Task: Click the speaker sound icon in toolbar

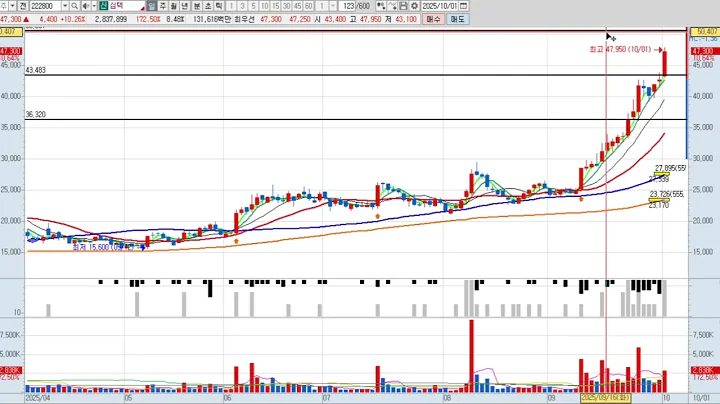Action: pyautogui.click(x=86, y=6)
